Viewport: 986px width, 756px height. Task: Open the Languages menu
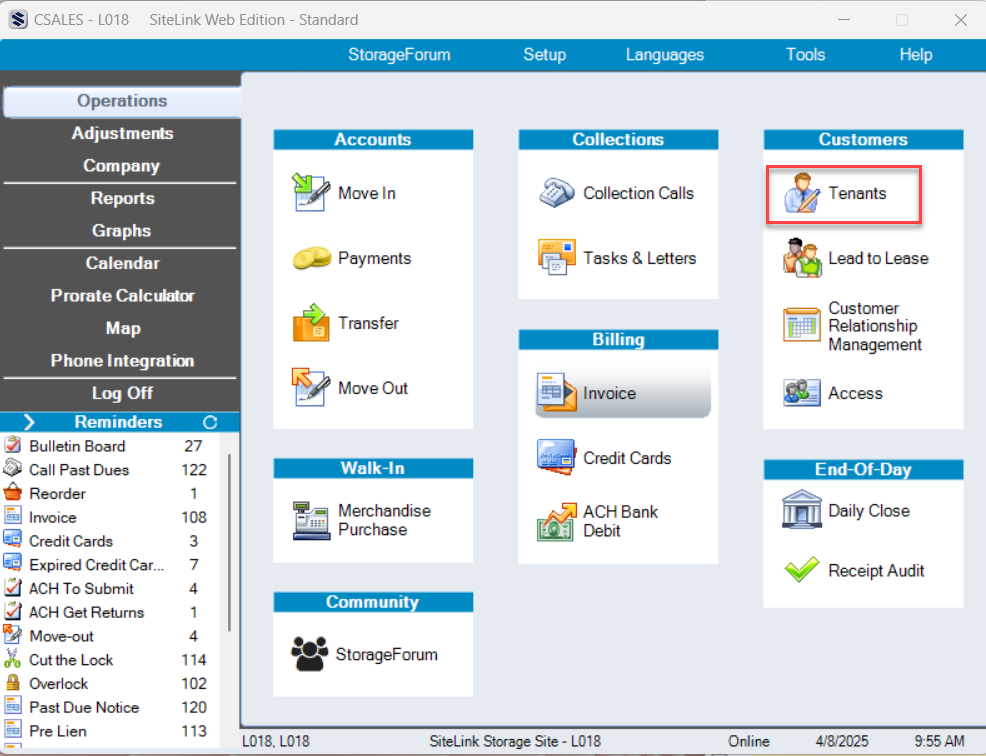[x=665, y=55]
